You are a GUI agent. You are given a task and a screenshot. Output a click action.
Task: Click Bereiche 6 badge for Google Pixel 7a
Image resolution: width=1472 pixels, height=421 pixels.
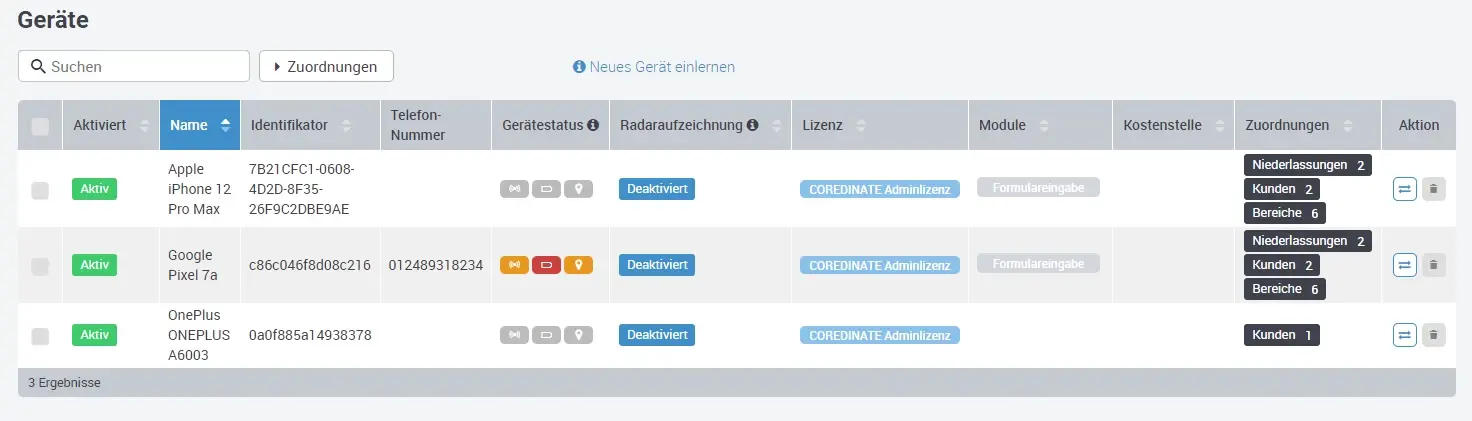pyautogui.click(x=1285, y=289)
